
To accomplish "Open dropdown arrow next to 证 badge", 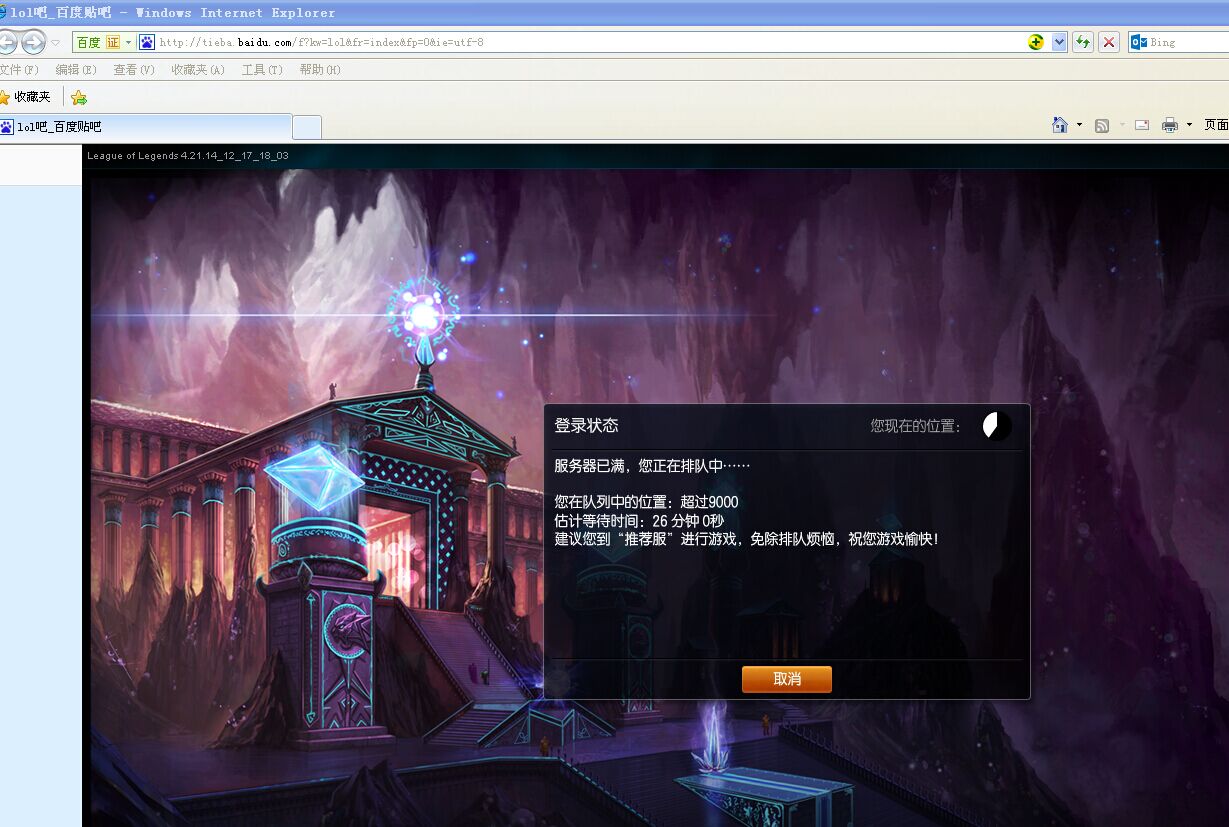I will click(128, 42).
